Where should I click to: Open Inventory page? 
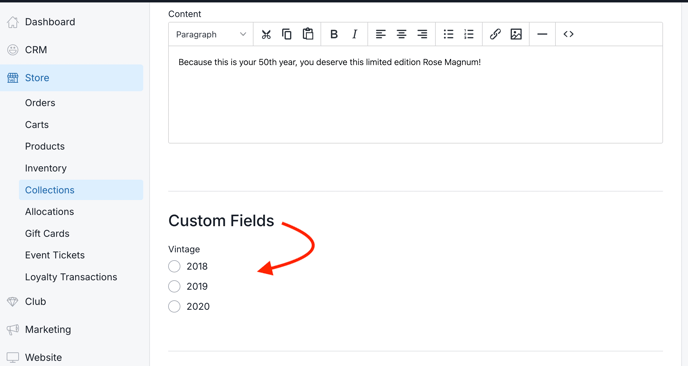46,169
